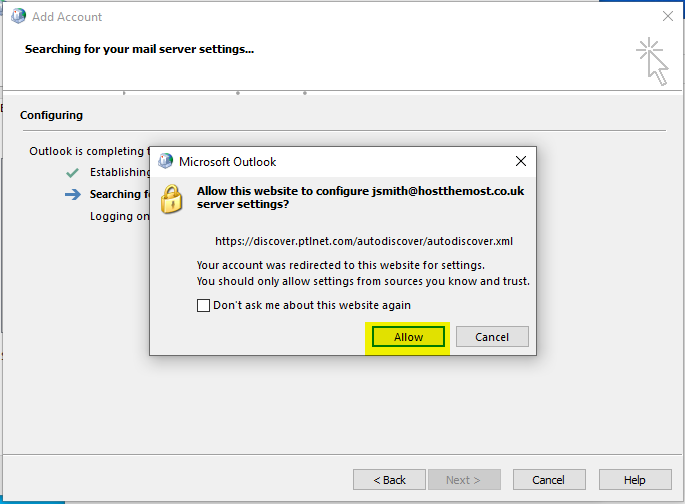Click the blue arrow beside Searching step
Screen dimensions: 685x504
[x=72, y=194]
